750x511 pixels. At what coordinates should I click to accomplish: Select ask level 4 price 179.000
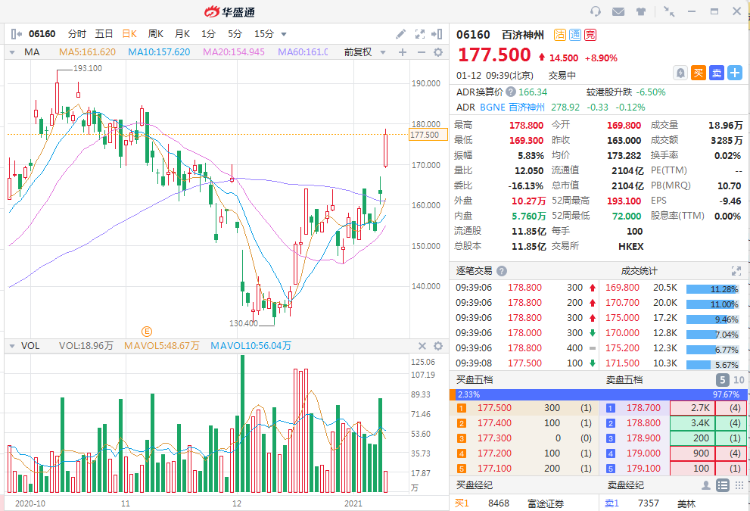tap(643, 454)
